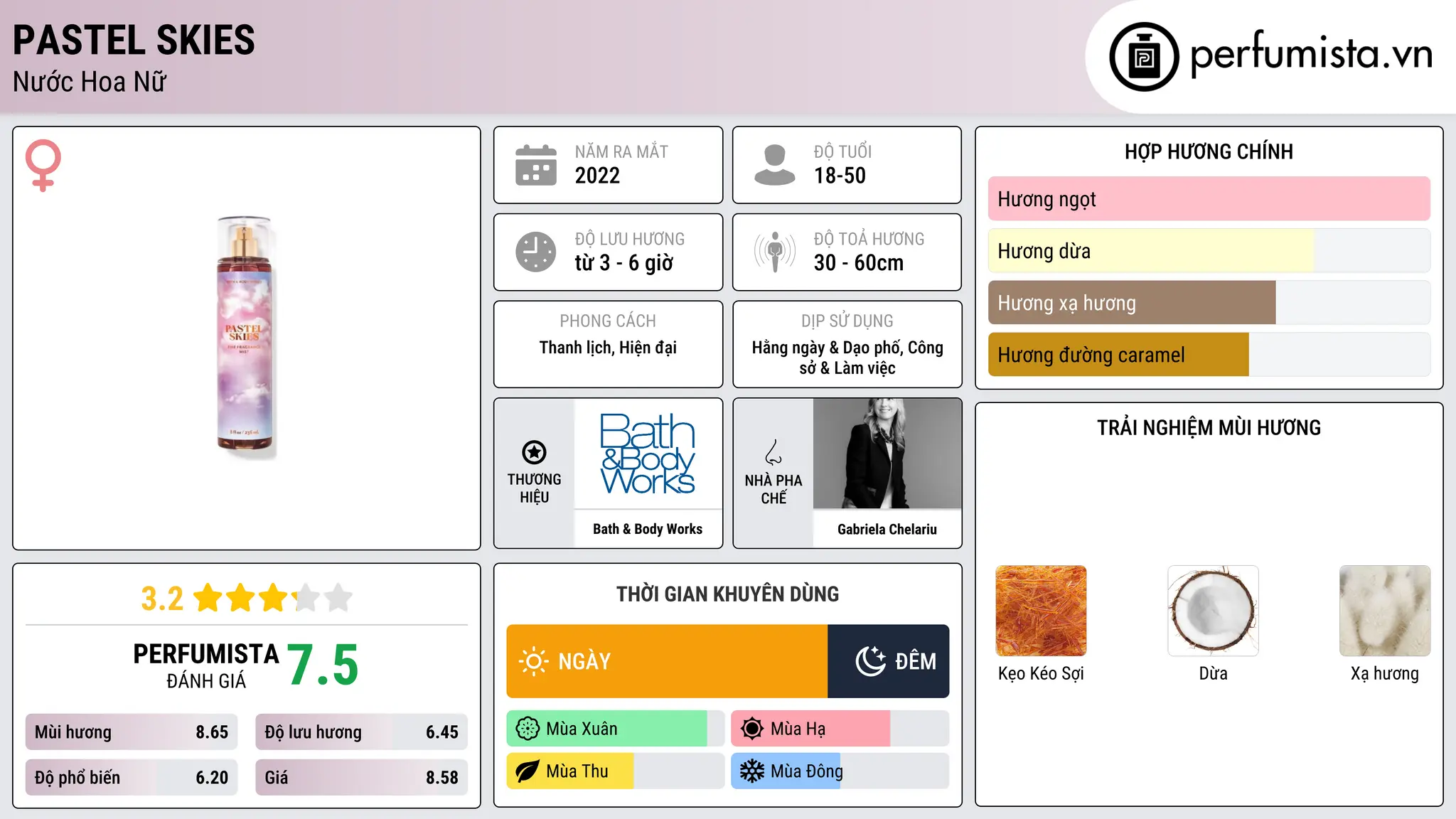The width and height of the screenshot is (1456, 819).
Task: Click the dark Đêm nighttime bar
Action: coord(889,661)
